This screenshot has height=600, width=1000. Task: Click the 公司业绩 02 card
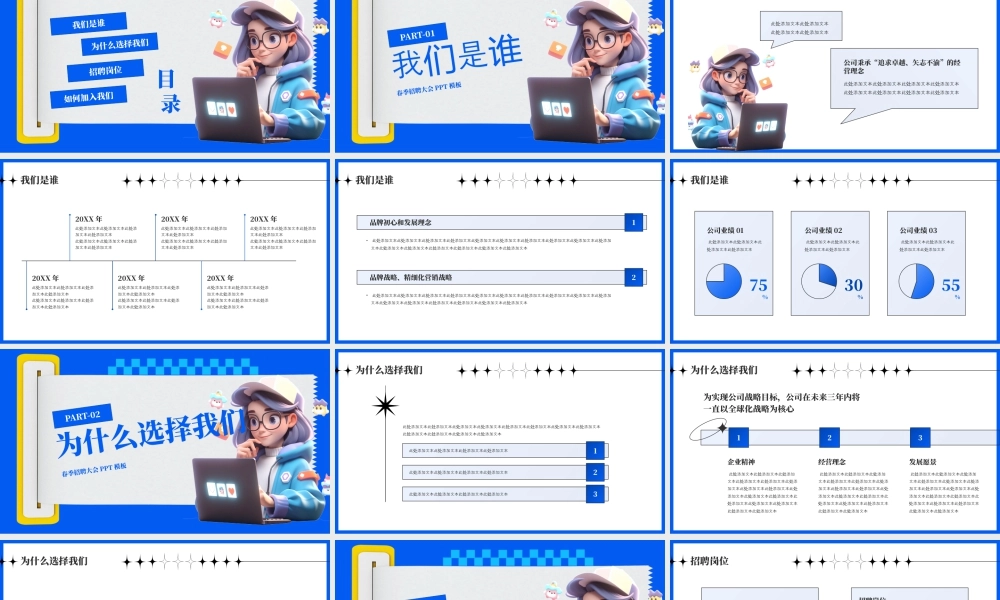(830, 263)
